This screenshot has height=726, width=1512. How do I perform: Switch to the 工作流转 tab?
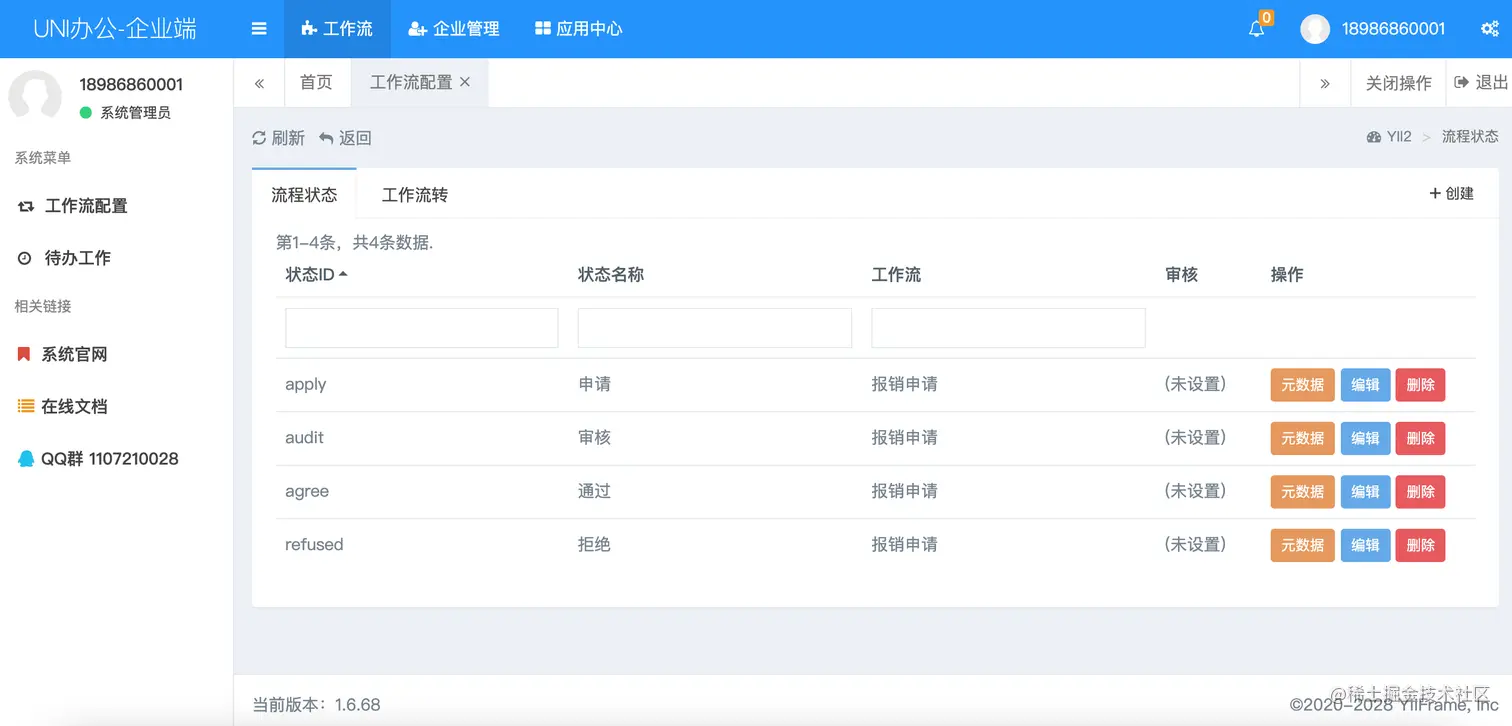click(414, 195)
